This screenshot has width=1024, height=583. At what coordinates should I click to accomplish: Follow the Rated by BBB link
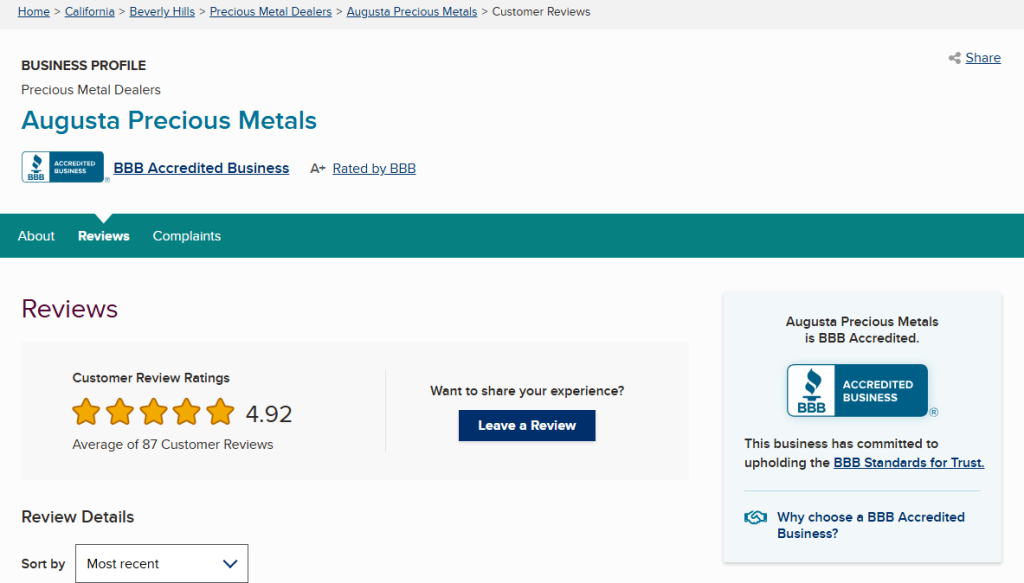(x=374, y=168)
